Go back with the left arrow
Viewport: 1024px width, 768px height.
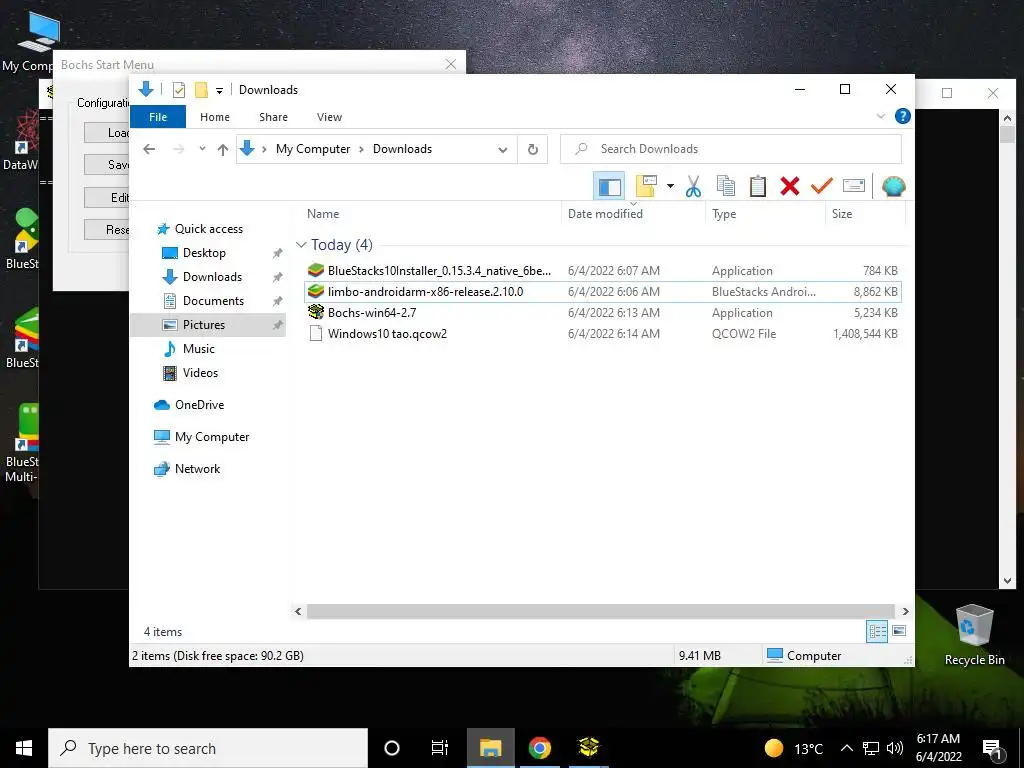149,150
